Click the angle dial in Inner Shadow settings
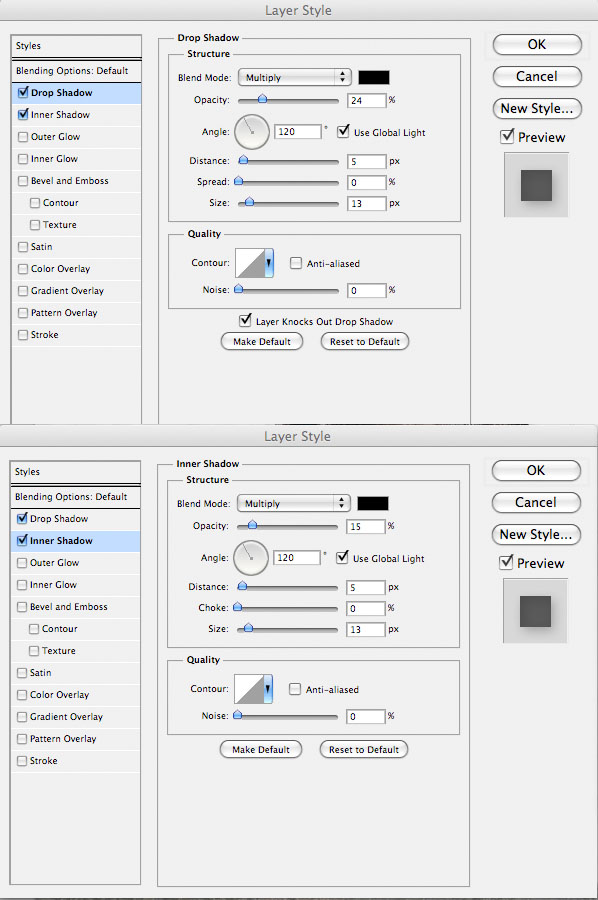 tap(251, 557)
